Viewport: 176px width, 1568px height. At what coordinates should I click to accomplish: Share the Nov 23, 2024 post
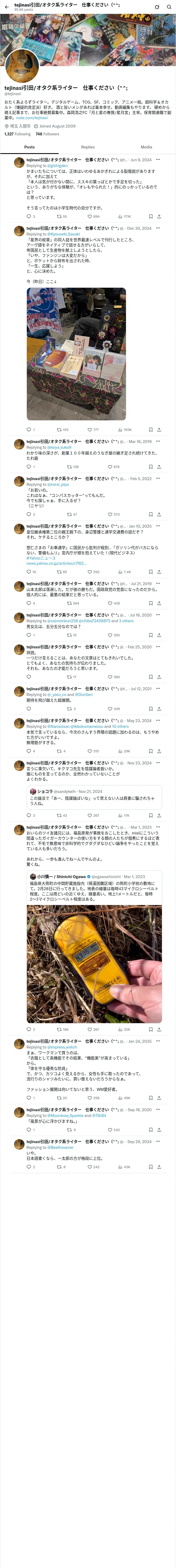click(159, 815)
